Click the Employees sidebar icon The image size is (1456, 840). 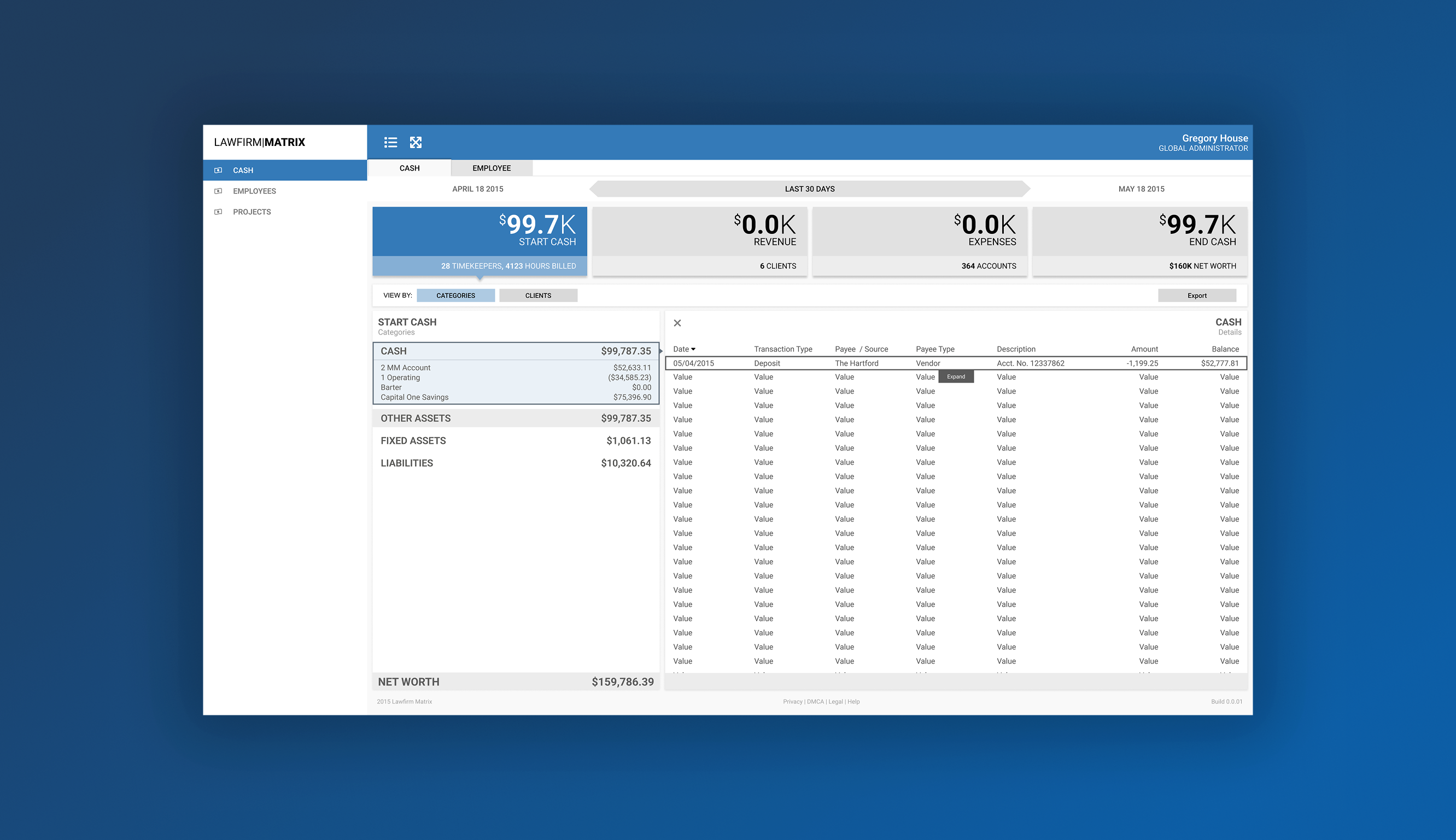point(218,191)
